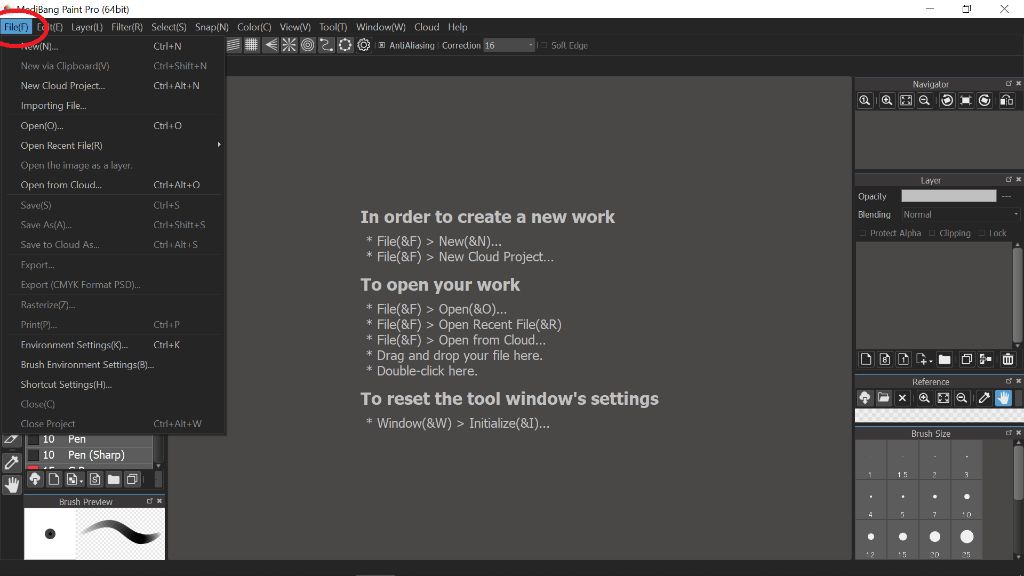This screenshot has width=1024, height=576.
Task: Add new brush page icon
Action: (54, 479)
